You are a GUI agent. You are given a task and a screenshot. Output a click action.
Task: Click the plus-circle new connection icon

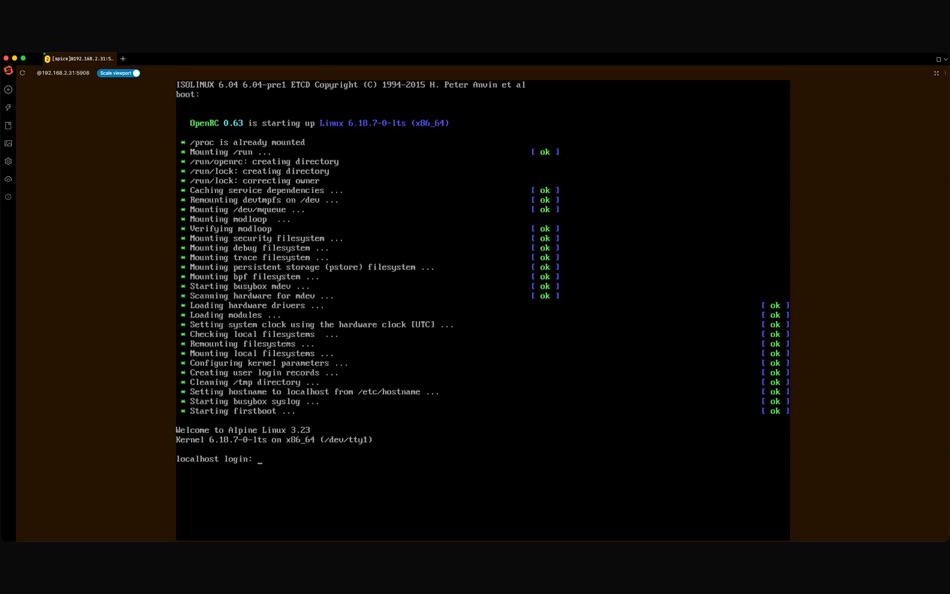tap(8, 90)
